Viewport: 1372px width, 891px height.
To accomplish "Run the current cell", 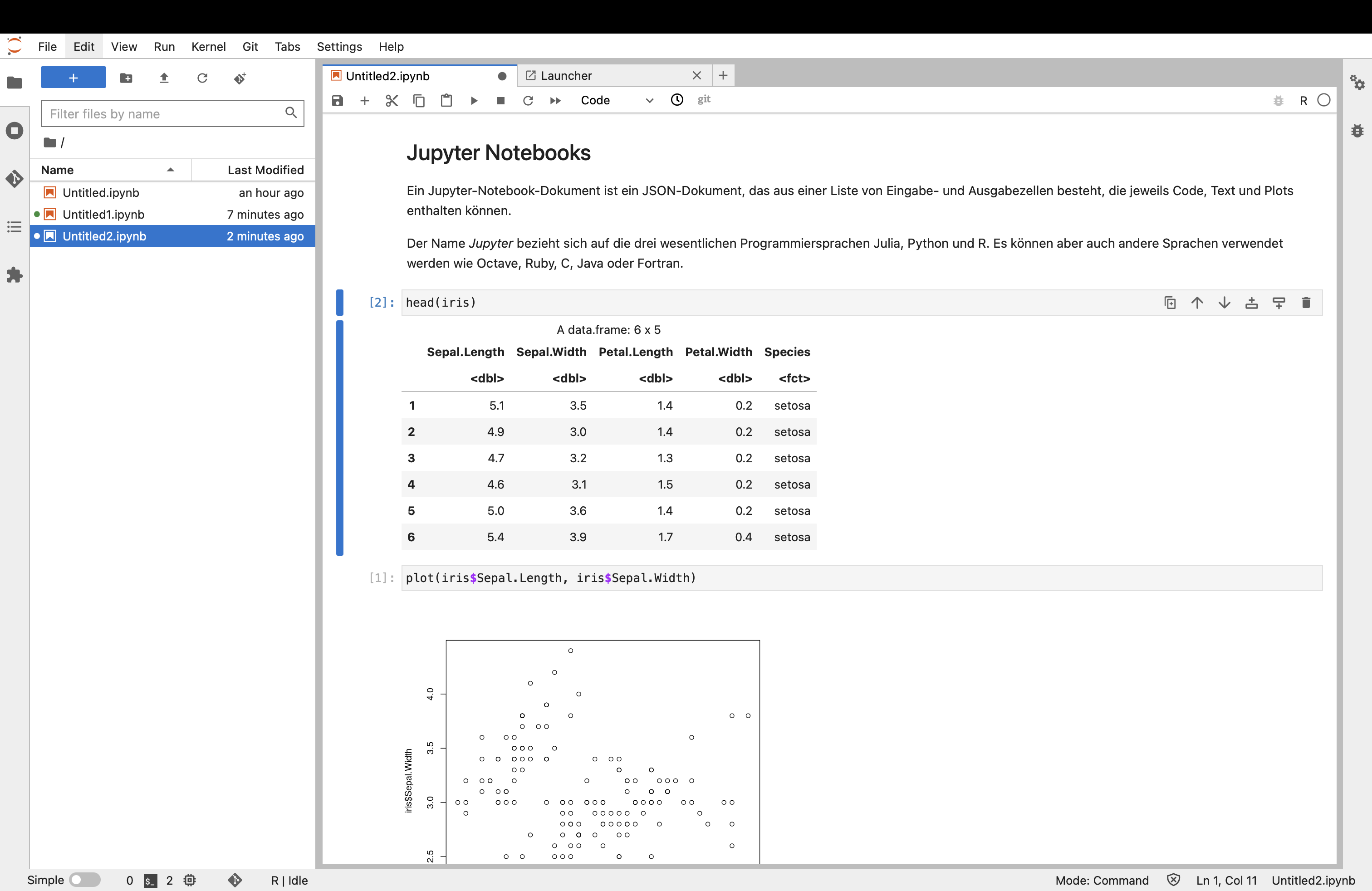I will click(x=473, y=100).
